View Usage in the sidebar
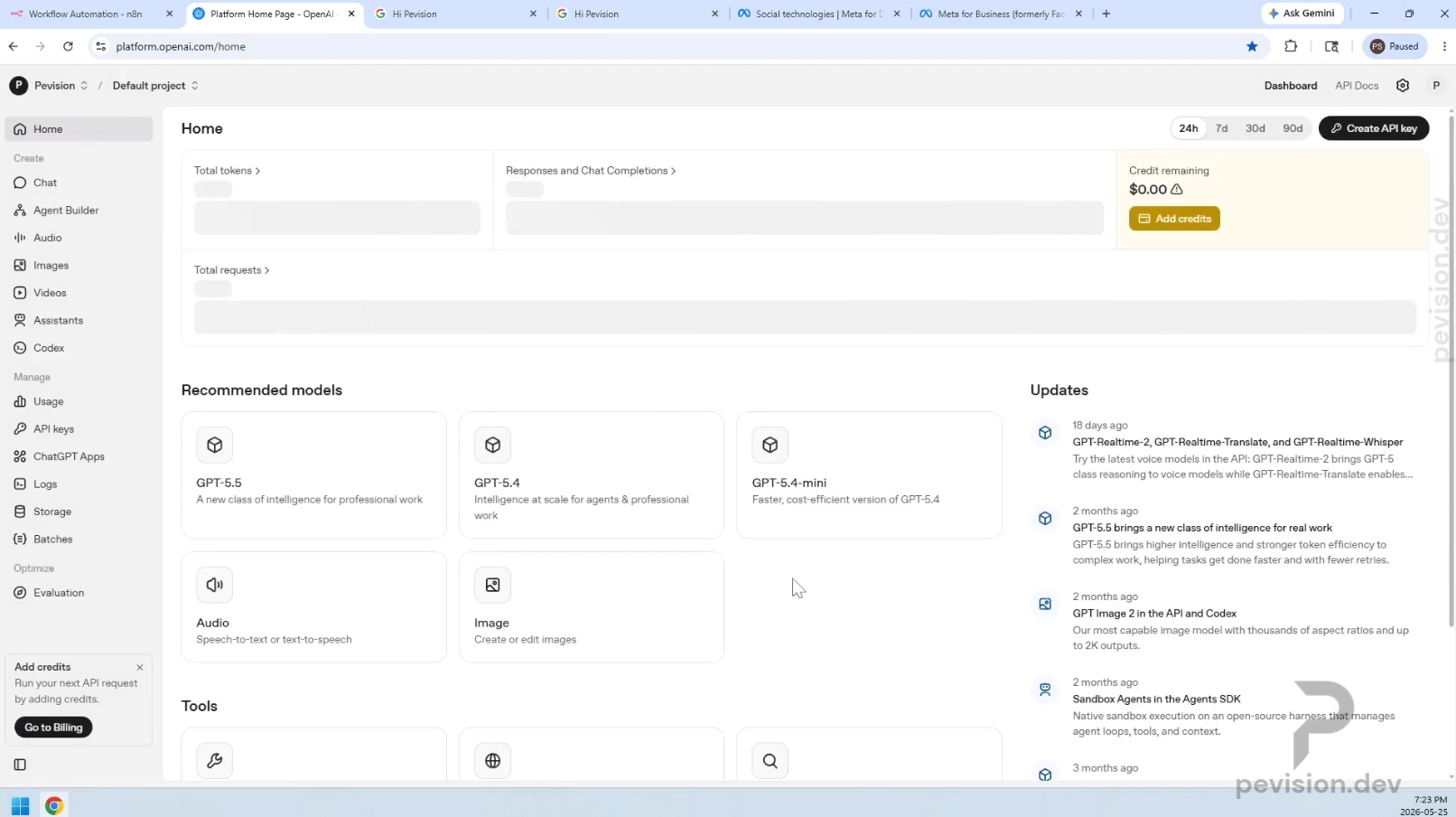1456x817 pixels. [x=79, y=402]
